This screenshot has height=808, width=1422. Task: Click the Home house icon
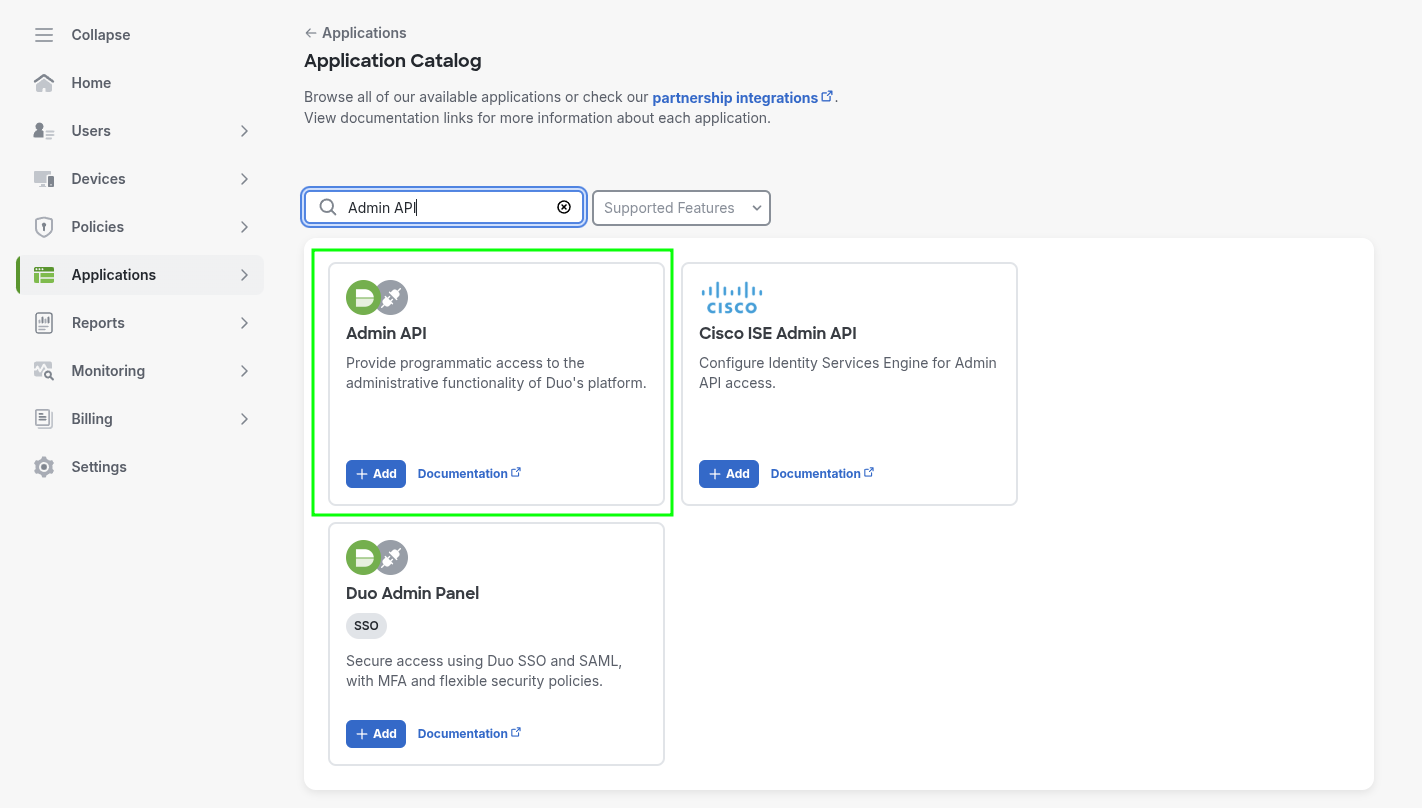point(44,83)
